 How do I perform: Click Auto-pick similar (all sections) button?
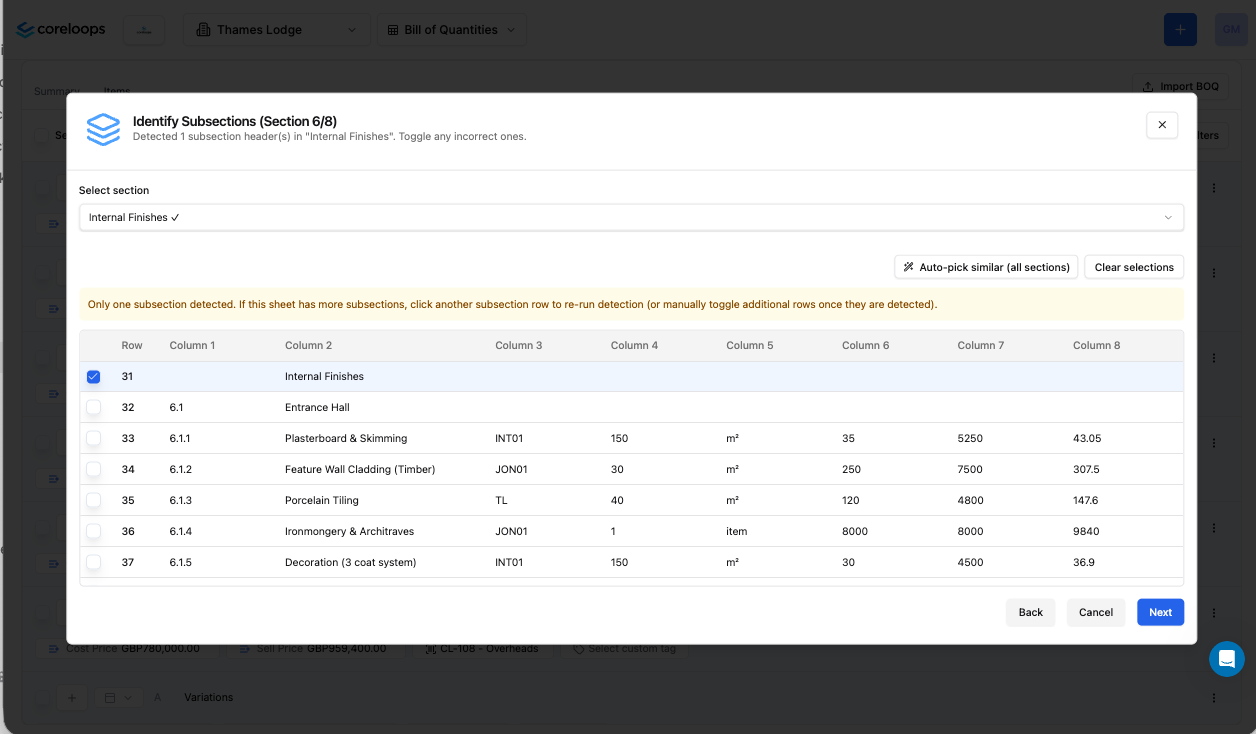coord(986,267)
